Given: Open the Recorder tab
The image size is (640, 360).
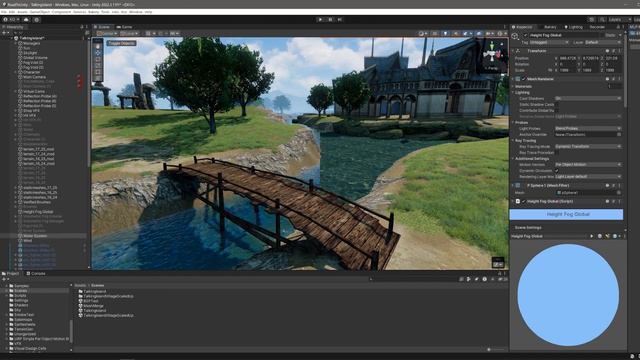Looking at the screenshot, I should pyautogui.click(x=597, y=27).
